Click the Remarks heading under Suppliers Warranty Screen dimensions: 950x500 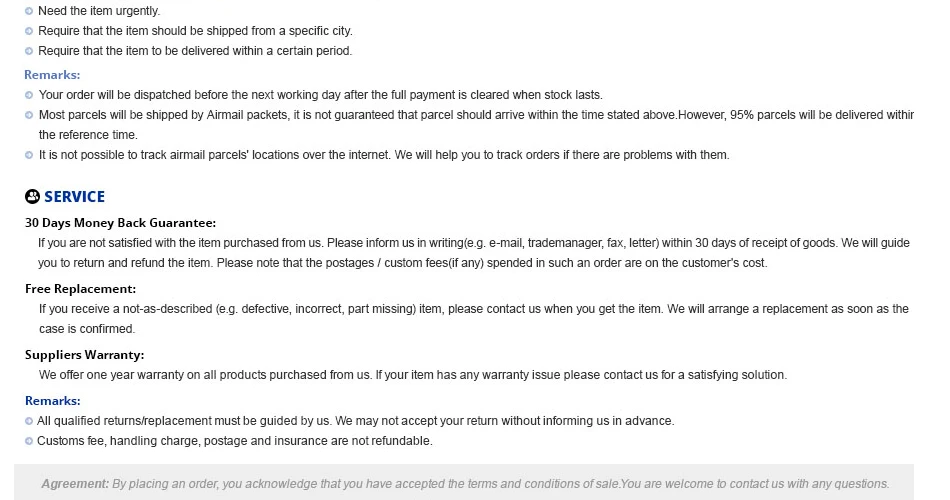pyautogui.click(x=53, y=401)
